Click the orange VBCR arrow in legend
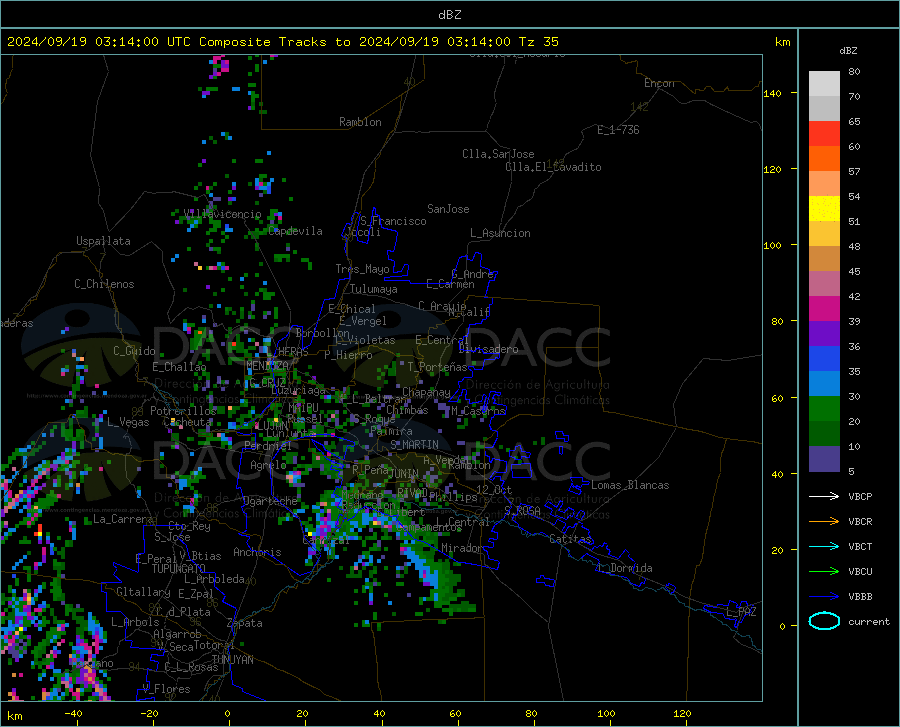The height and width of the screenshot is (727, 900). 824,521
